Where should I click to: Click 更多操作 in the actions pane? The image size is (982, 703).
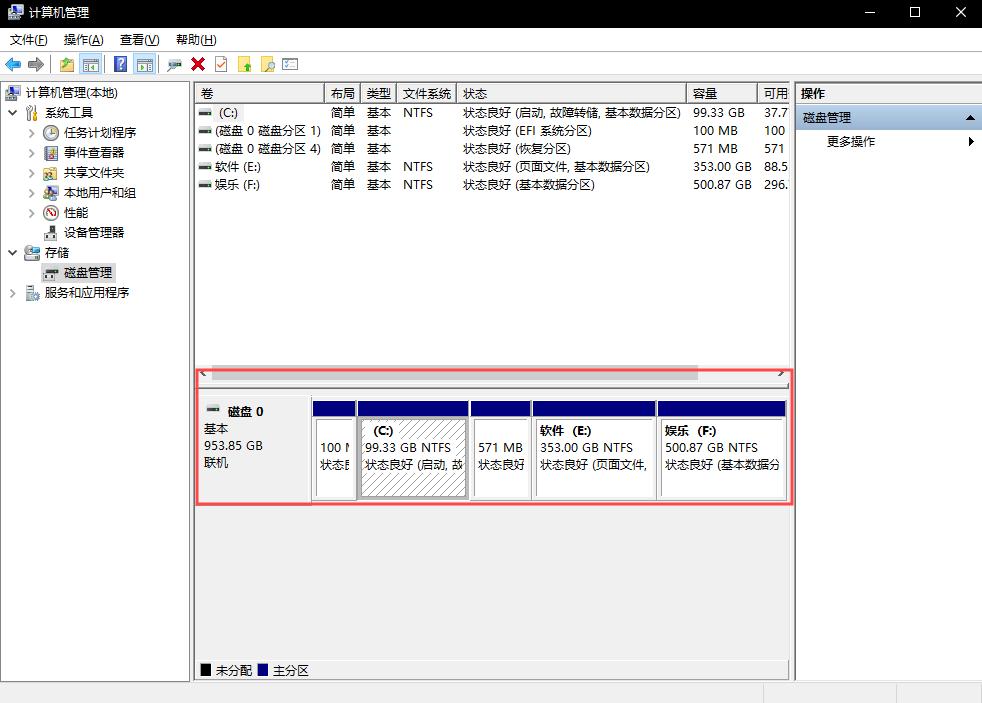(x=851, y=142)
